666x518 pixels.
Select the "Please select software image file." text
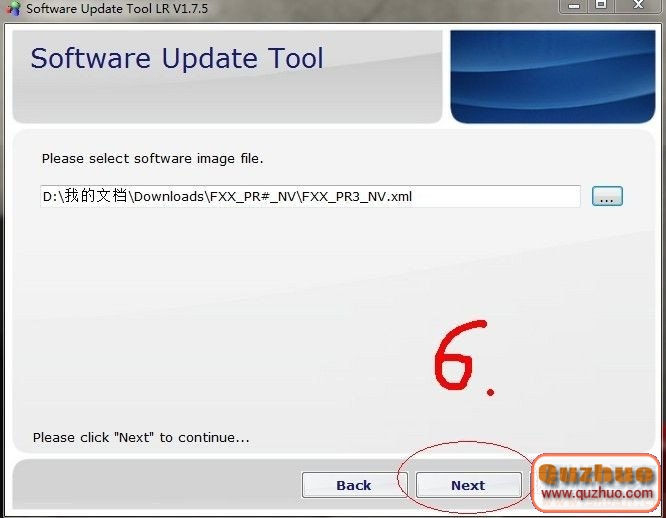click(152, 158)
